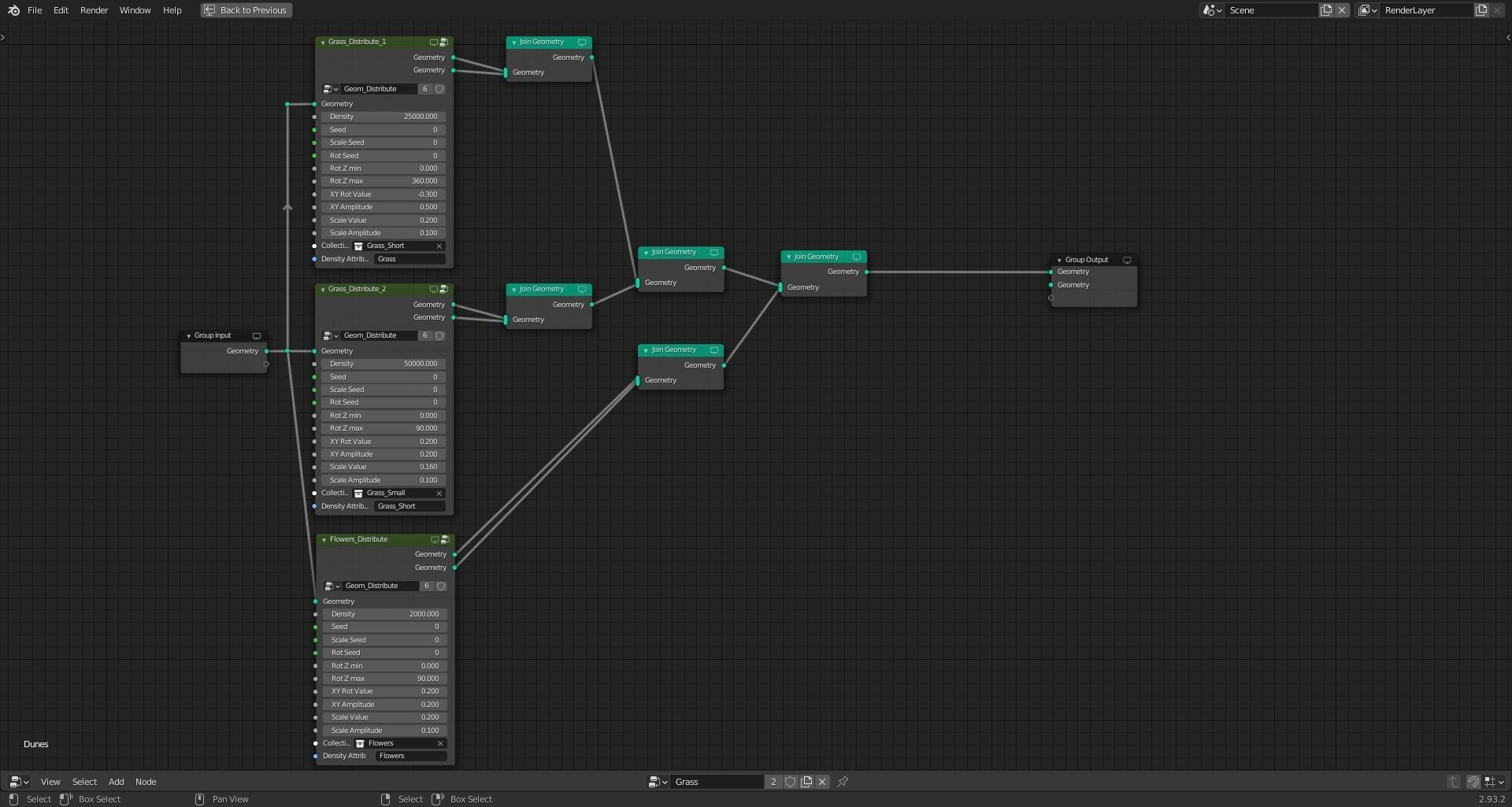This screenshot has height=807, width=1512.
Task: Clear the Grass_Small collection field
Action: [x=439, y=493]
